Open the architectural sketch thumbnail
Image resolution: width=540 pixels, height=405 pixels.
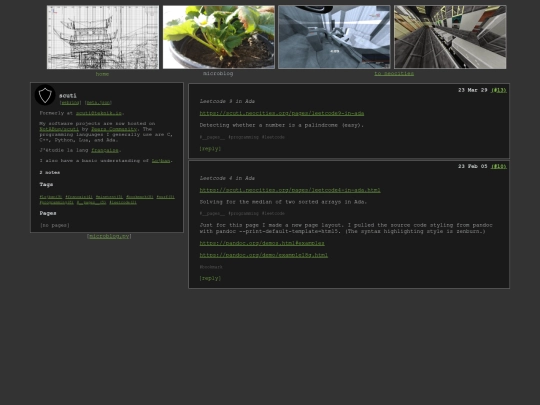click(x=103, y=37)
